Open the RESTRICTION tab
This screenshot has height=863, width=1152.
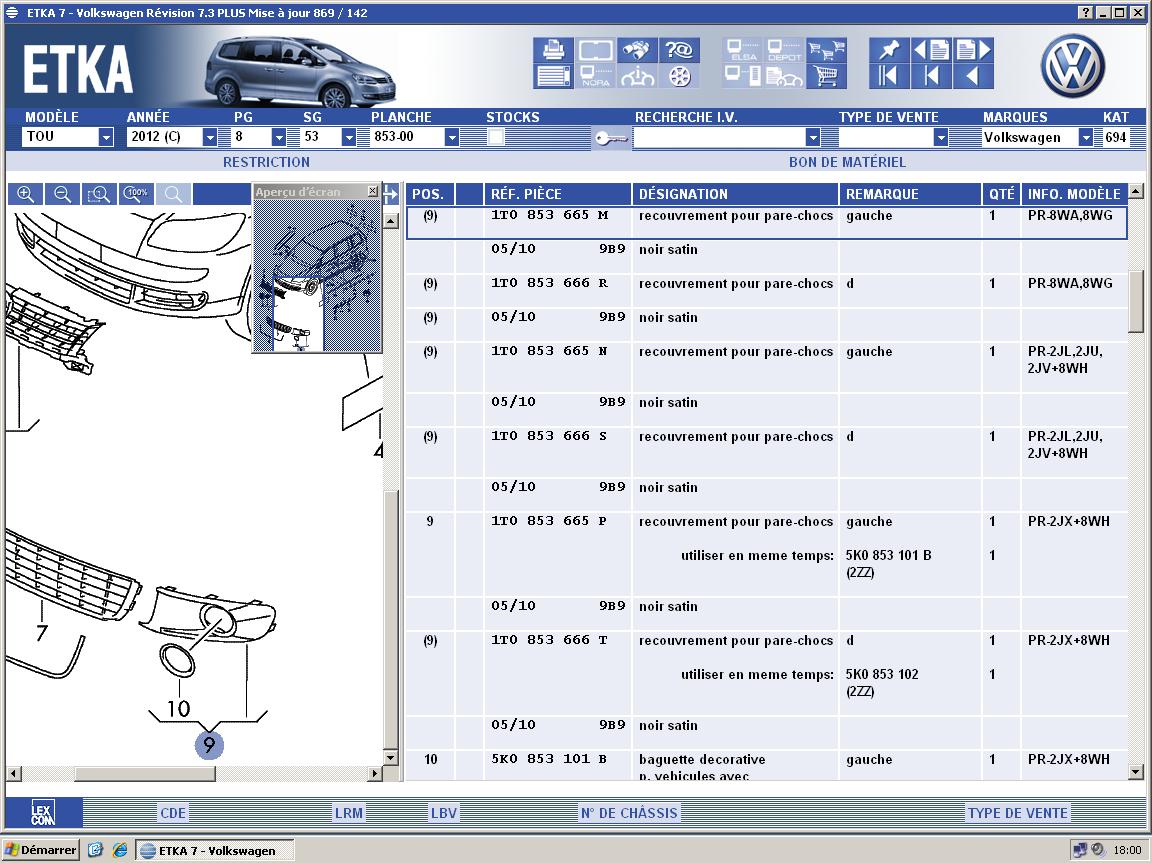pyautogui.click(x=266, y=162)
